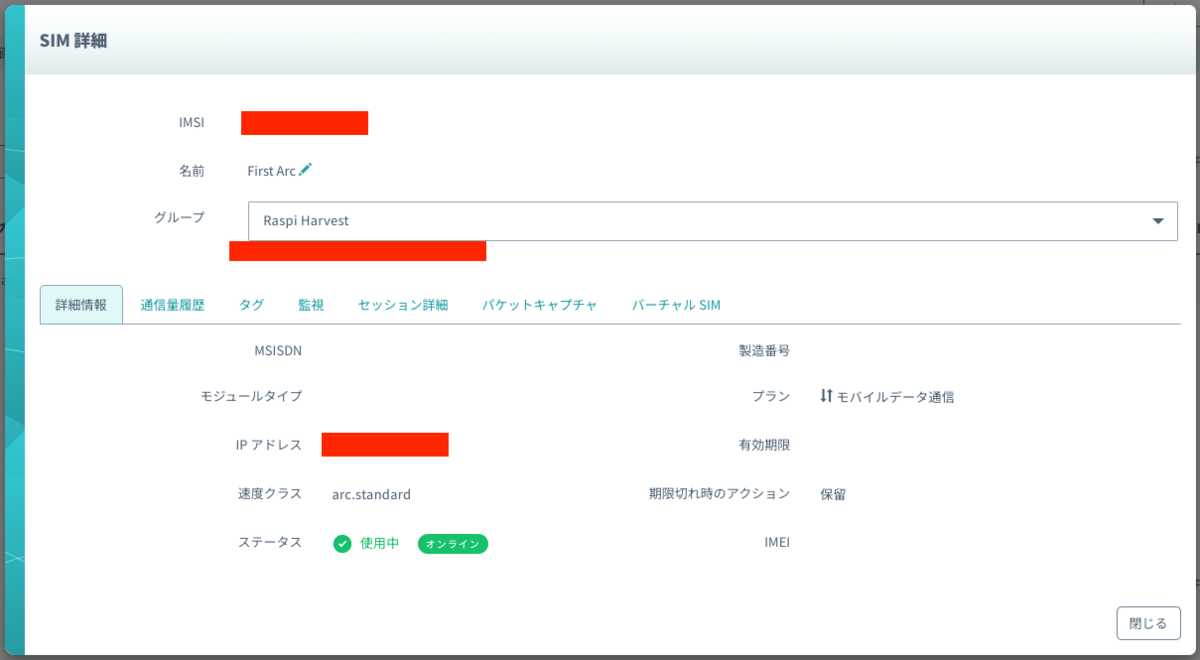Open the パケットキャプチャ tab
1200x660 pixels.
click(540, 304)
